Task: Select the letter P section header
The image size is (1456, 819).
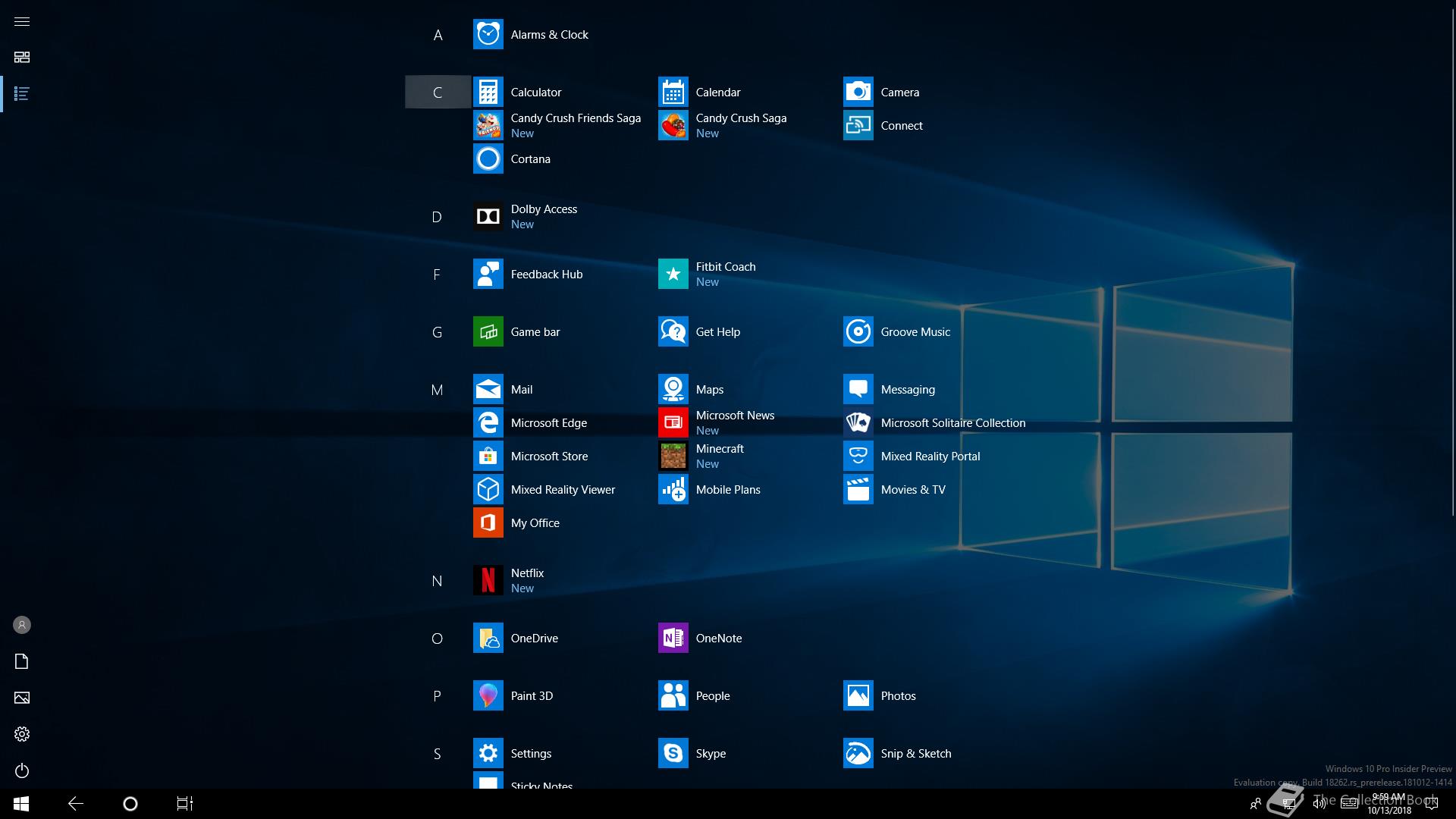Action: coord(438,696)
